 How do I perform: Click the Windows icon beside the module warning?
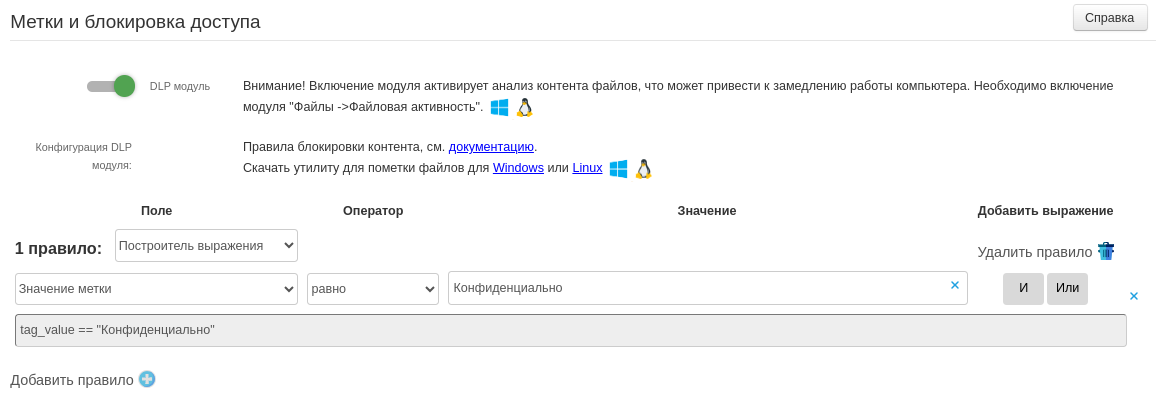[499, 108]
